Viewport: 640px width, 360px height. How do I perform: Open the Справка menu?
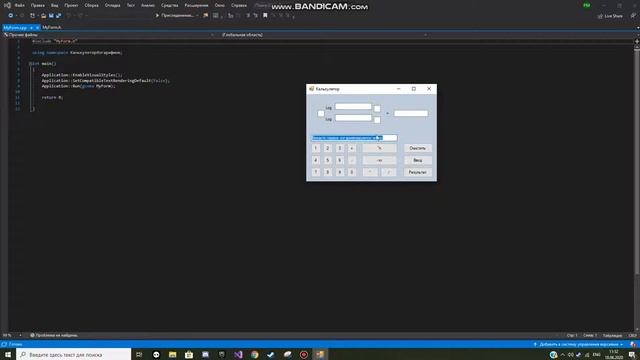pos(239,5)
